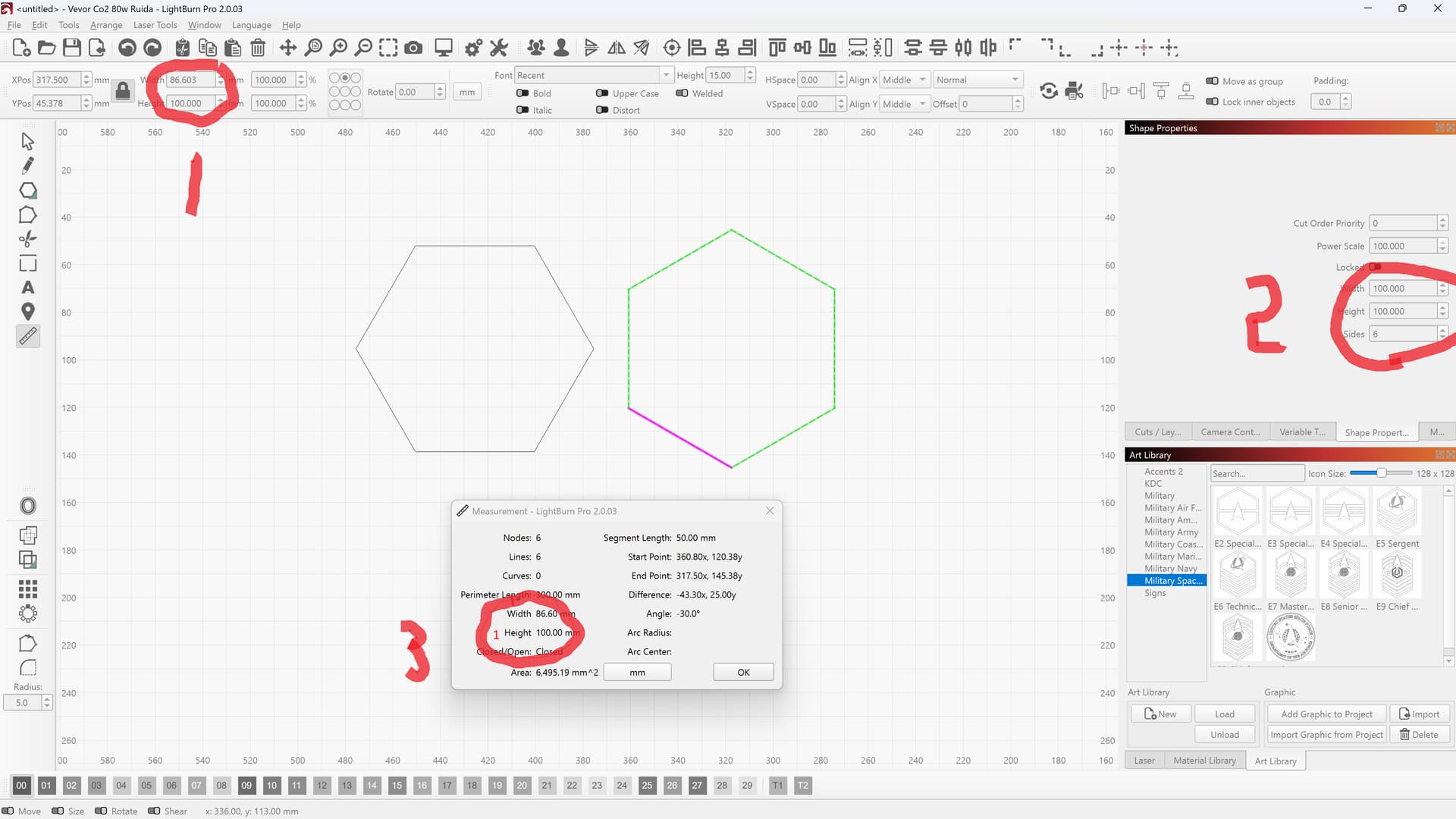Viewport: 1456px width, 819px height.
Task: Activate the Pencil line drawing tool
Action: [x=28, y=165]
